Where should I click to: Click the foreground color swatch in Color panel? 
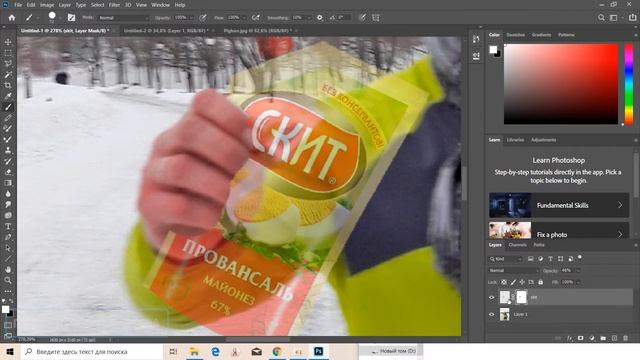493,49
